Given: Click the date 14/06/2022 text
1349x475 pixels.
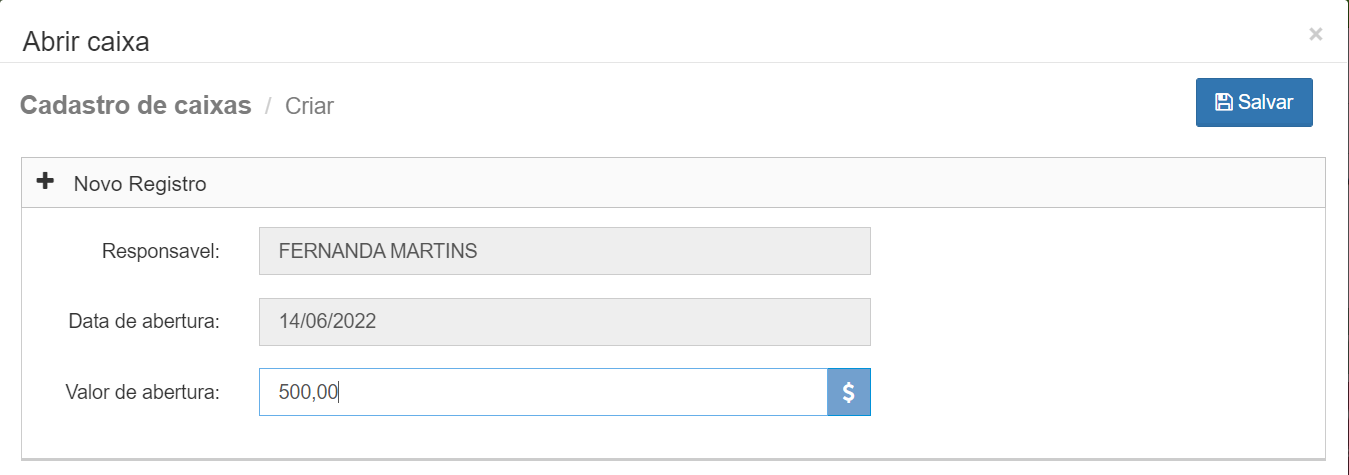Looking at the screenshot, I should [x=328, y=322].
